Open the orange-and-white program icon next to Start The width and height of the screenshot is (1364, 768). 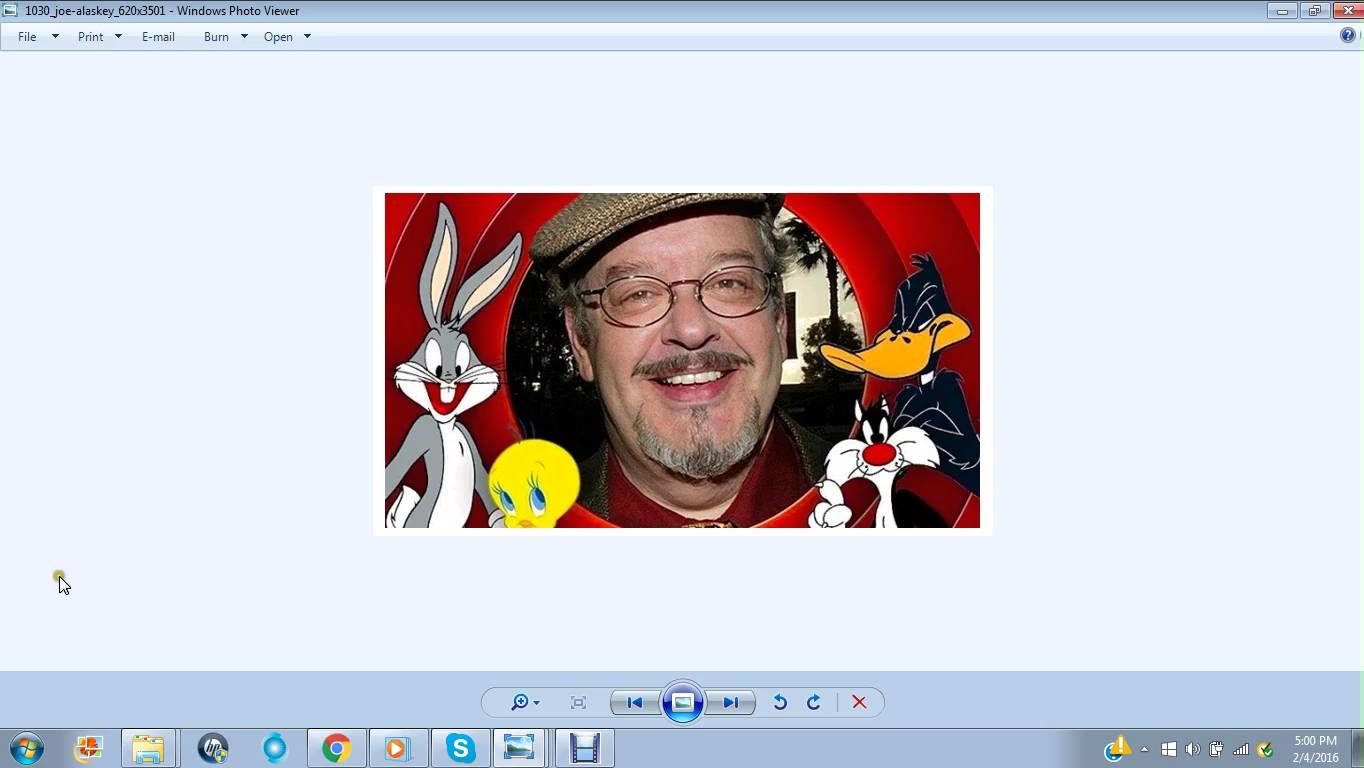pyautogui.click(x=88, y=748)
